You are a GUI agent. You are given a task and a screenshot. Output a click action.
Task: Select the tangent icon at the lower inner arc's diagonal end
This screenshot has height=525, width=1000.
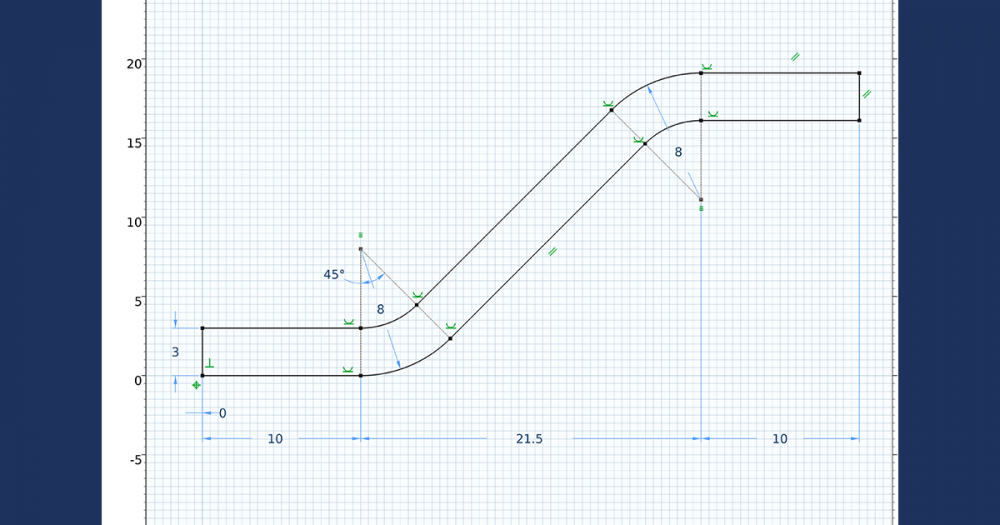[x=418, y=295]
